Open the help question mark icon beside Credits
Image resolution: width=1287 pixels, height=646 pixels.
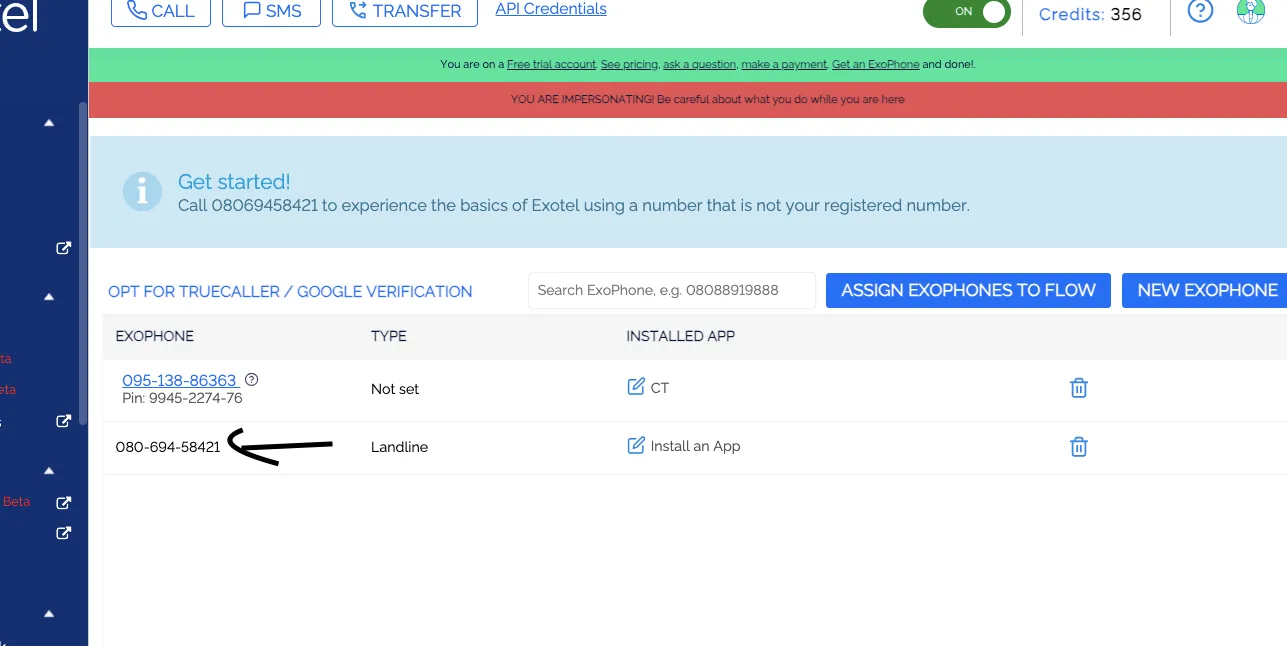1200,11
